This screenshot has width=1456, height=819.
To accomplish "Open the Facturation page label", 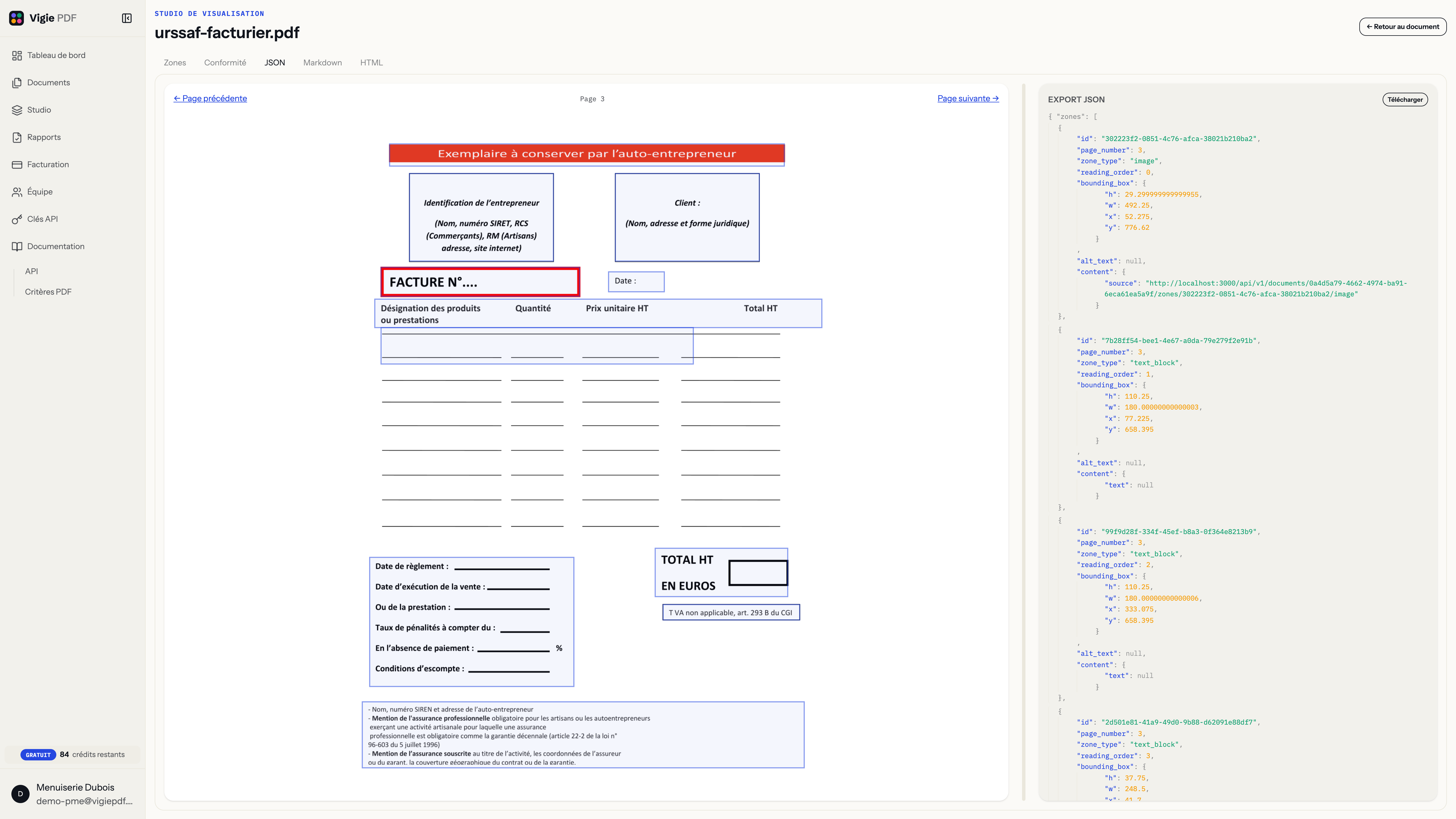I will pyautogui.click(x=48, y=164).
